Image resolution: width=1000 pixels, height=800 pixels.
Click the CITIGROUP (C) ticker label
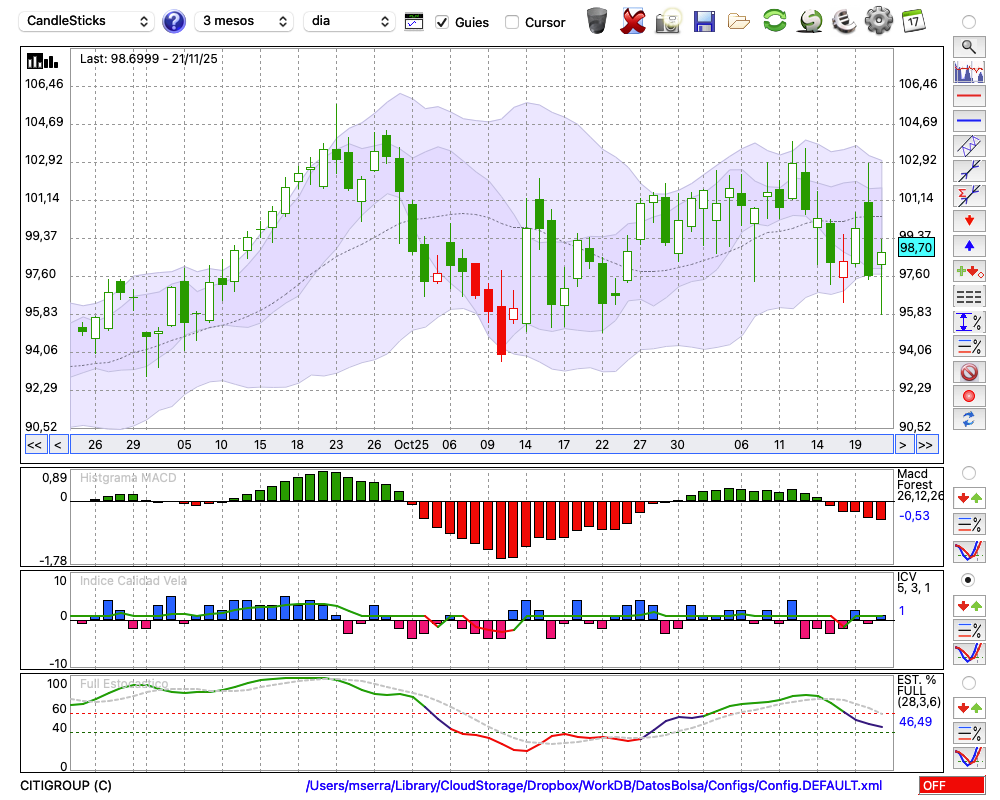coord(66,785)
